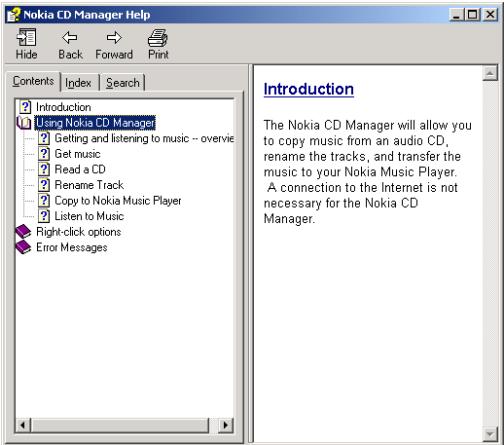This screenshot has height=445, width=504.
Task: Click the help icon in title bar
Action: [x=14, y=15]
